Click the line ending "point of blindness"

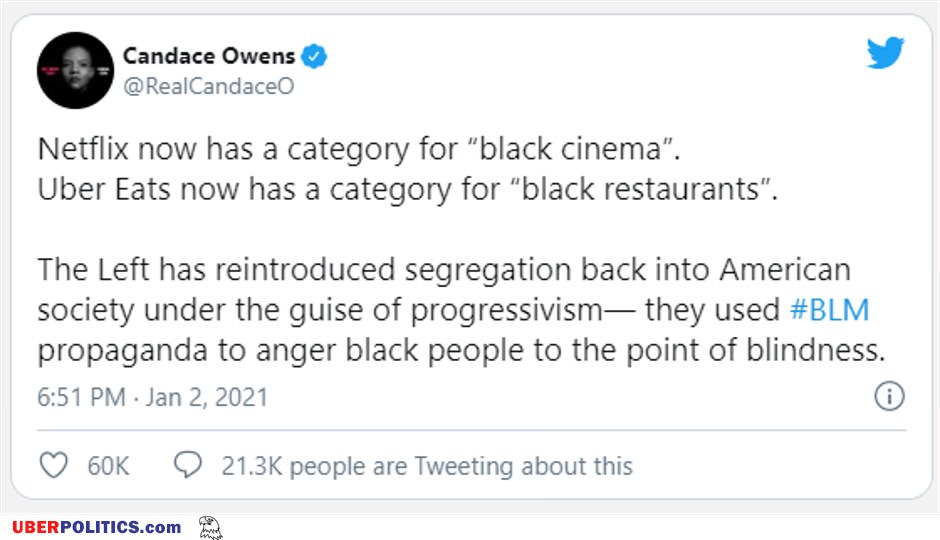point(462,351)
